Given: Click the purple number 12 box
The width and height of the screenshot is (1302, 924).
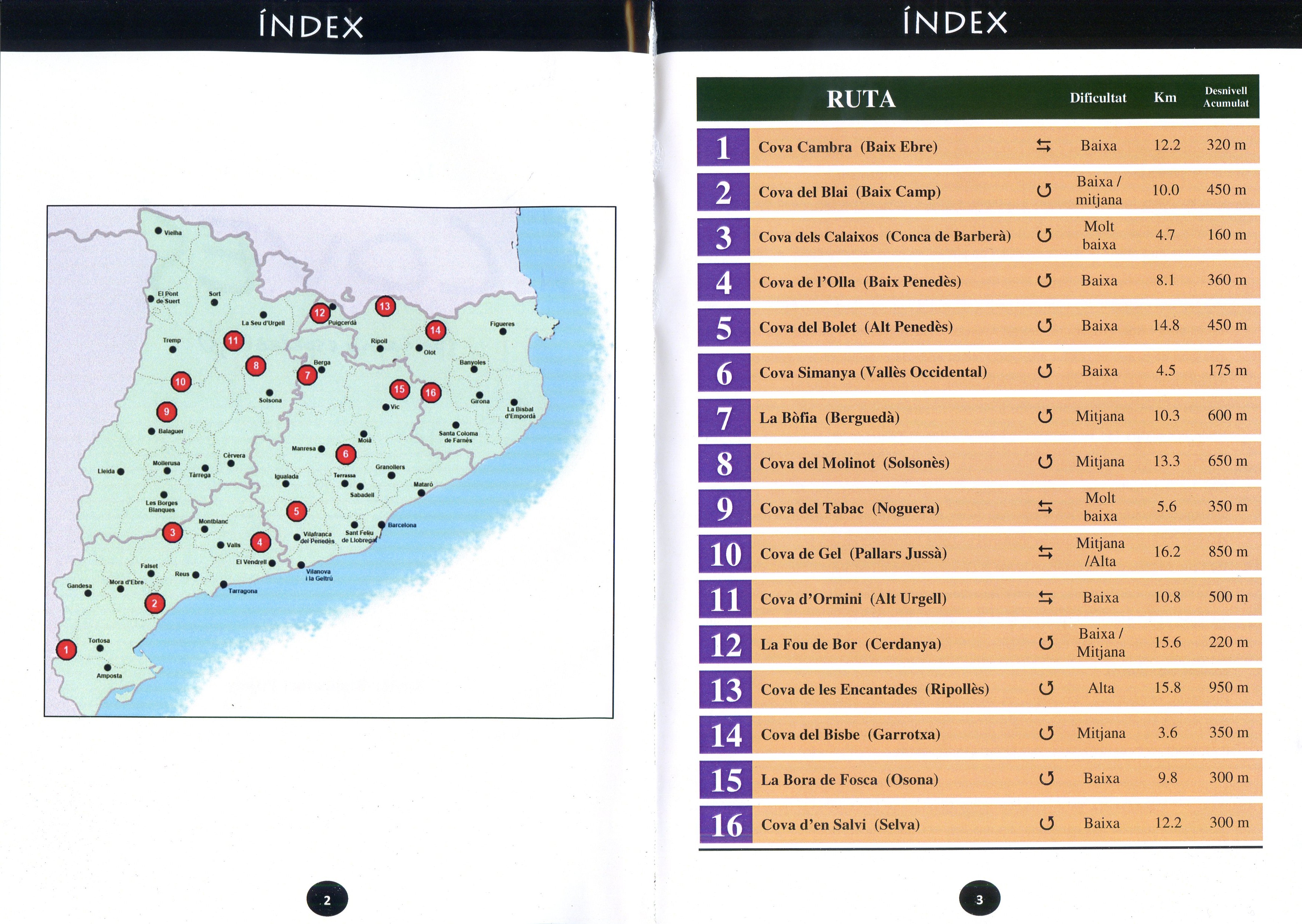Looking at the screenshot, I should tap(726, 645).
